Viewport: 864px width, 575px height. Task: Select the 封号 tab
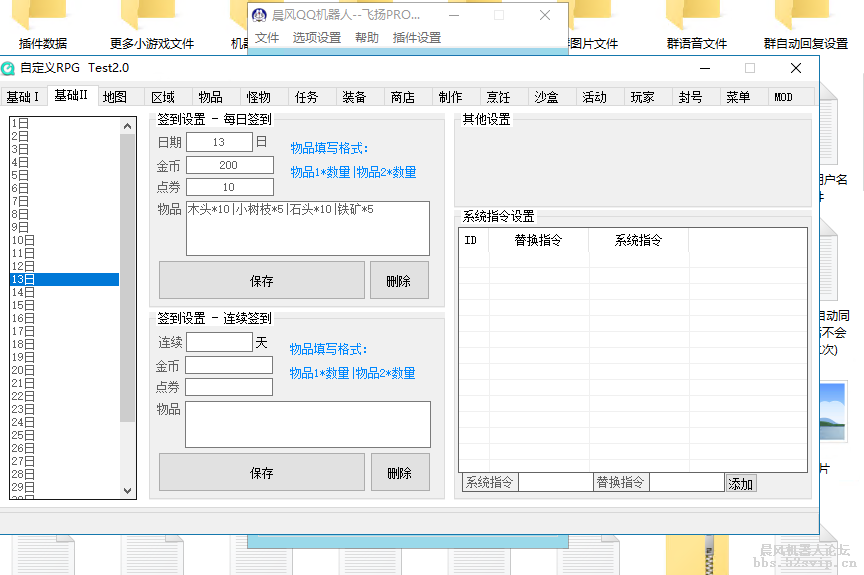(x=695, y=97)
